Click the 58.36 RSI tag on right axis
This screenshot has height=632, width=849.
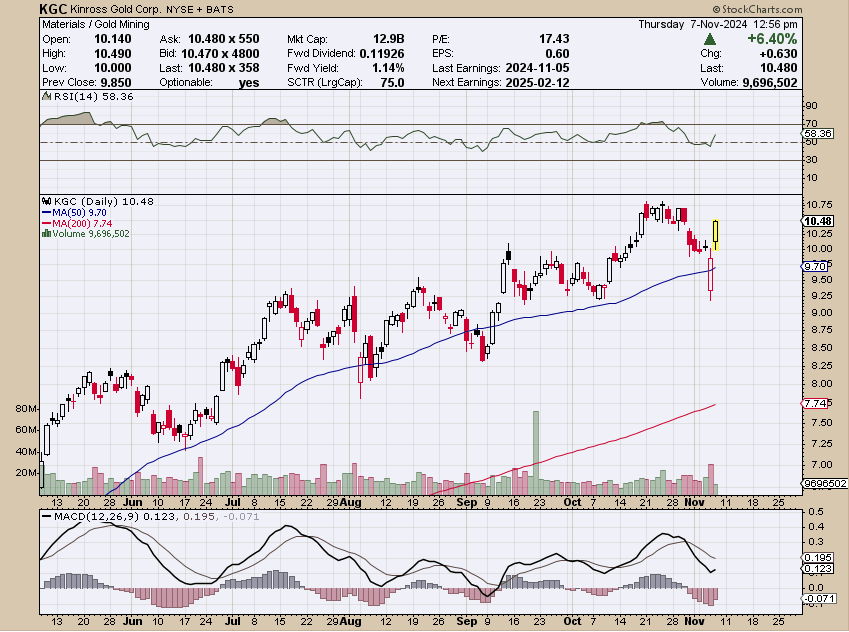818,133
